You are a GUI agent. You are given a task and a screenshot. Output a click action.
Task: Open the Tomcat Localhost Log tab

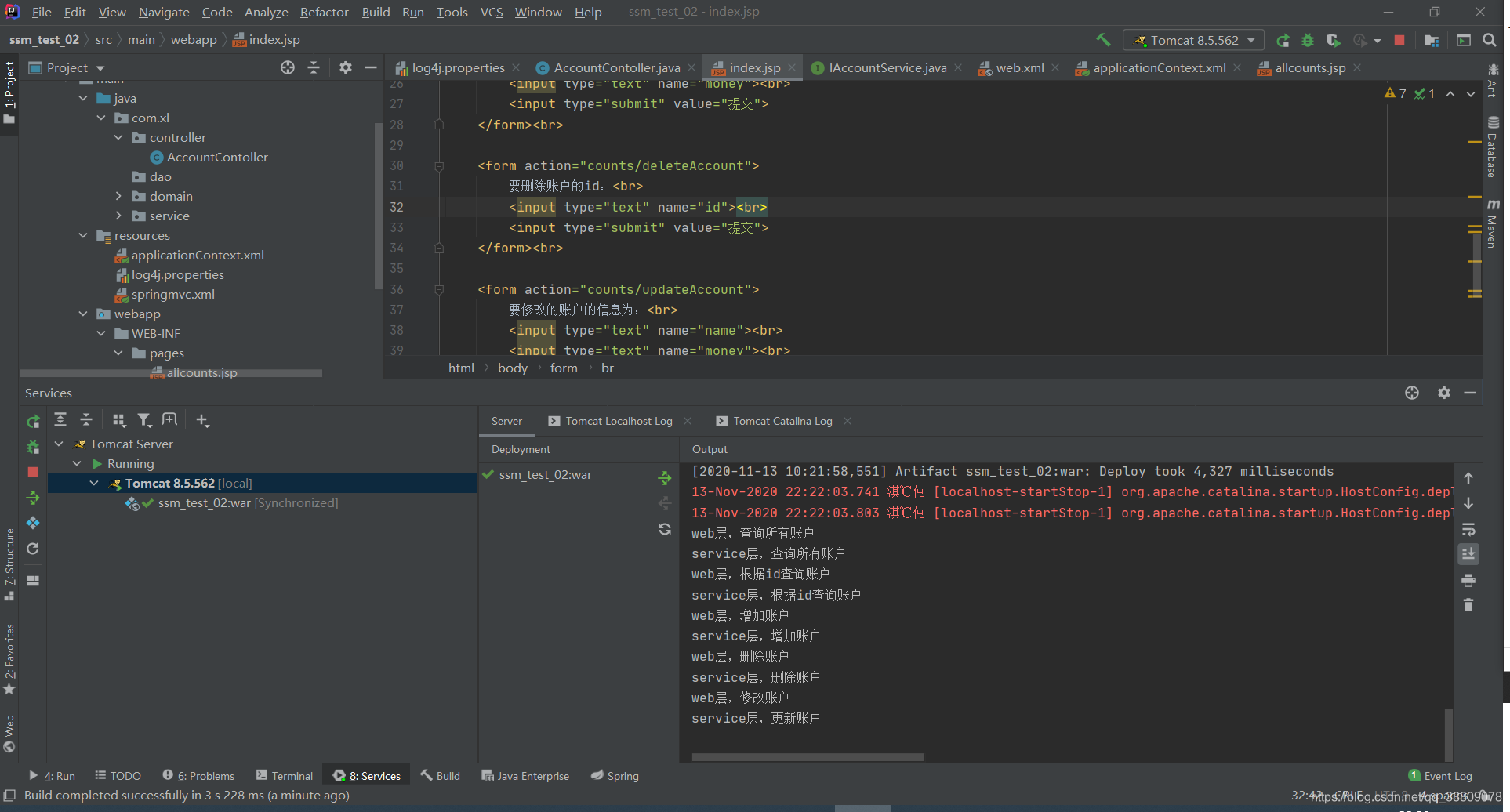tap(619, 421)
